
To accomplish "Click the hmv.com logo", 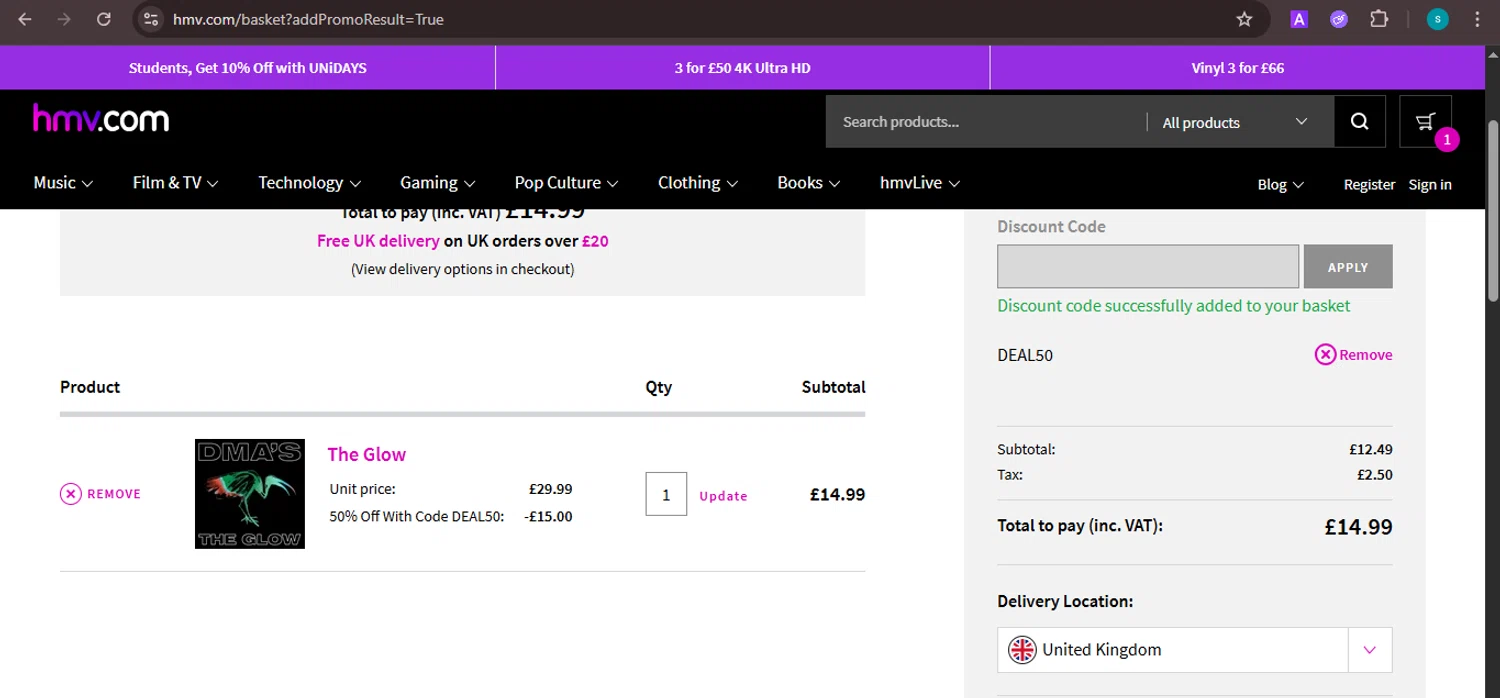I will (101, 120).
